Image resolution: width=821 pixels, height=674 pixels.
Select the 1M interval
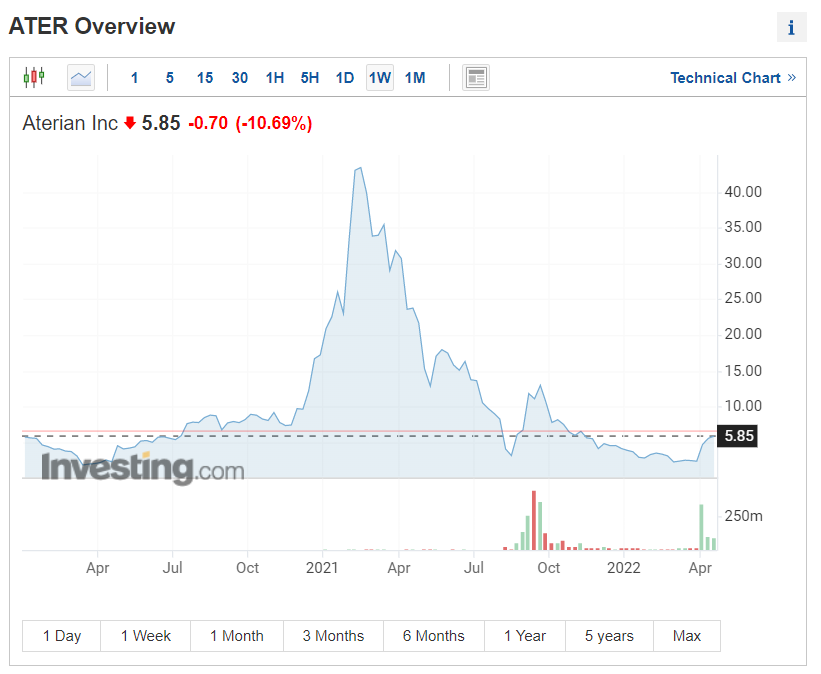pyautogui.click(x=415, y=78)
